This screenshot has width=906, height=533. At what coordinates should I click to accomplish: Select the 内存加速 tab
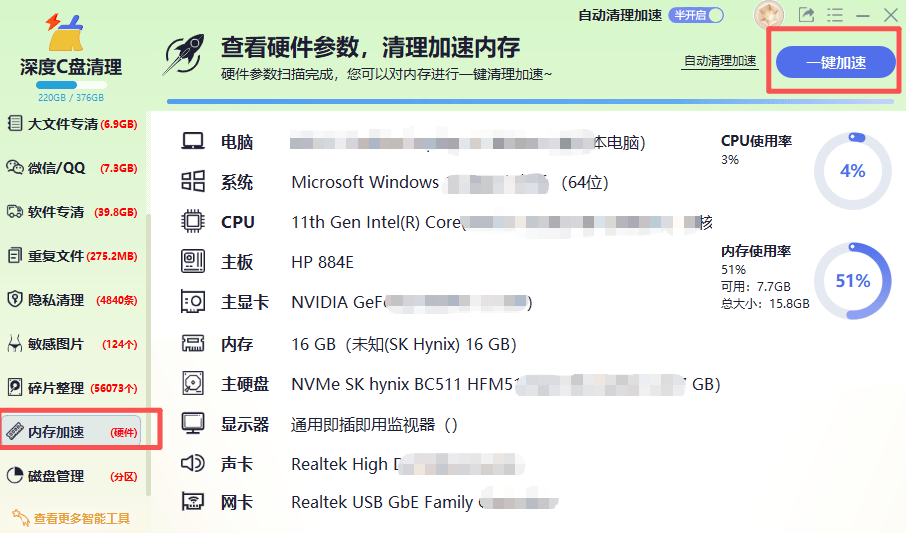(72, 431)
